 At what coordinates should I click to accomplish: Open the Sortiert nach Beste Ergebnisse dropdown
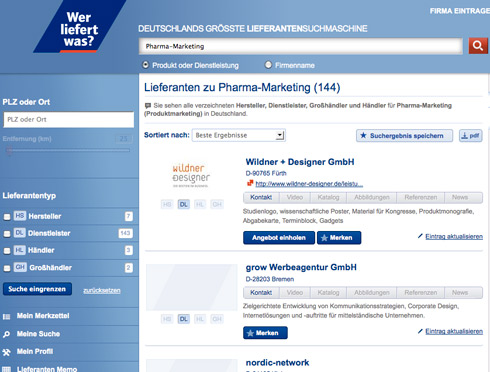[x=239, y=135]
